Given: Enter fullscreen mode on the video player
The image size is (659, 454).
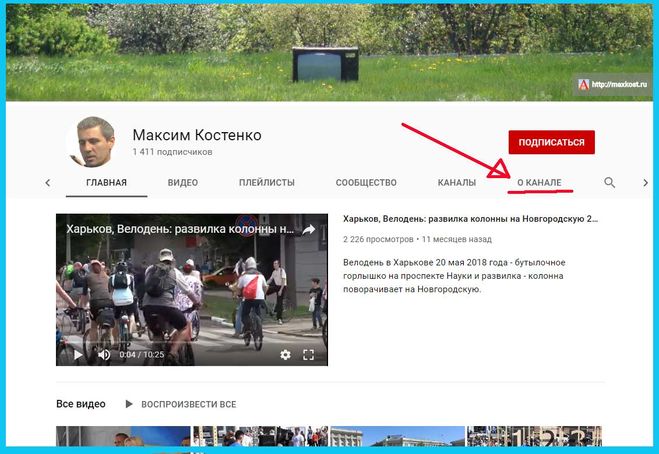Looking at the screenshot, I should [309, 354].
